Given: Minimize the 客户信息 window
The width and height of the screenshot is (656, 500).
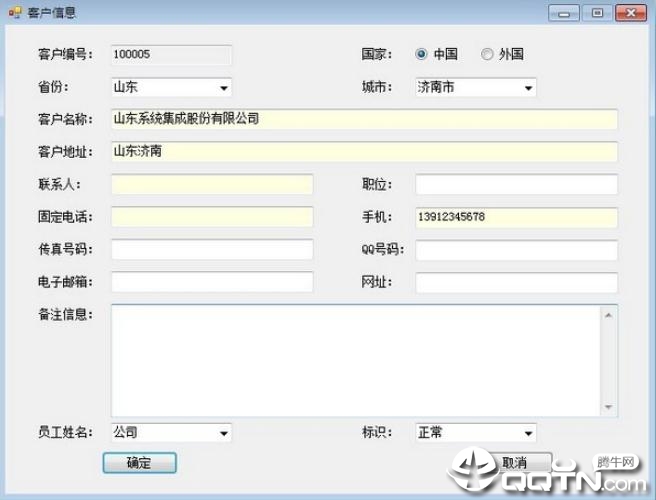Looking at the screenshot, I should (564, 13).
